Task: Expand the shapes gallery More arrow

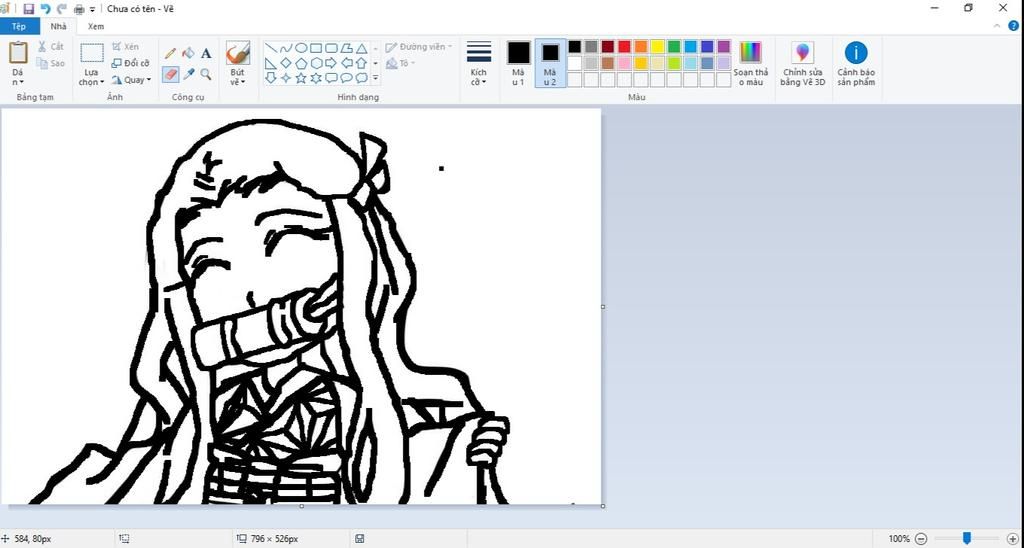Action: pyautogui.click(x=376, y=78)
